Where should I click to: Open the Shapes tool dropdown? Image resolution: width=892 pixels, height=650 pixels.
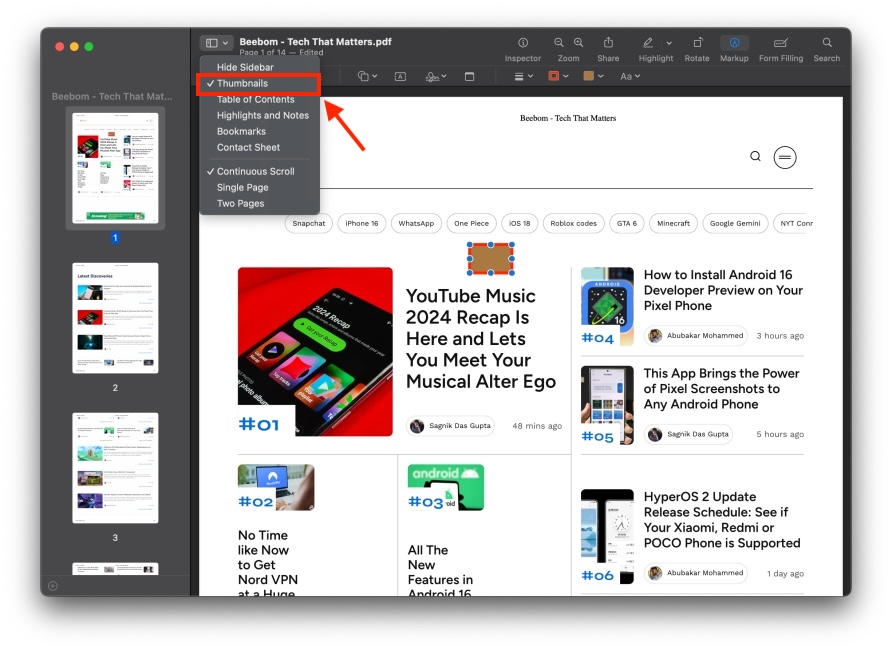click(x=367, y=76)
